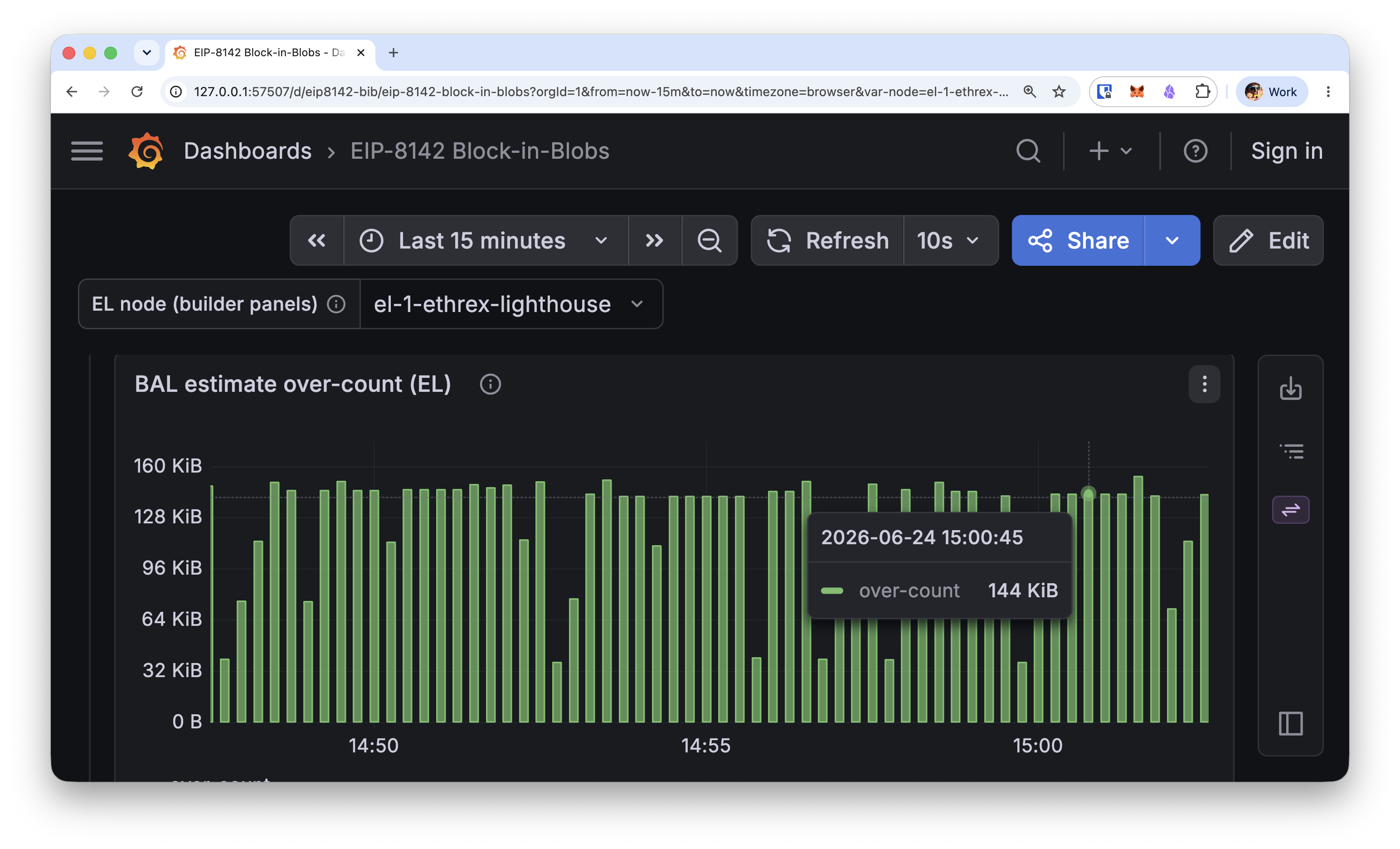
Task: Click Sign in link
Action: 1286,151
